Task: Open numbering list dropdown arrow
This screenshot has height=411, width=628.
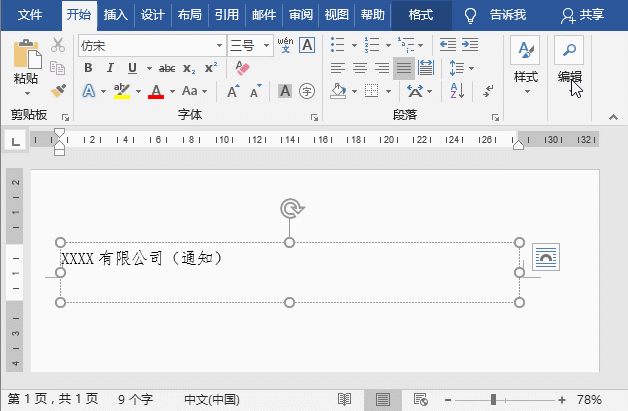Action: point(388,45)
